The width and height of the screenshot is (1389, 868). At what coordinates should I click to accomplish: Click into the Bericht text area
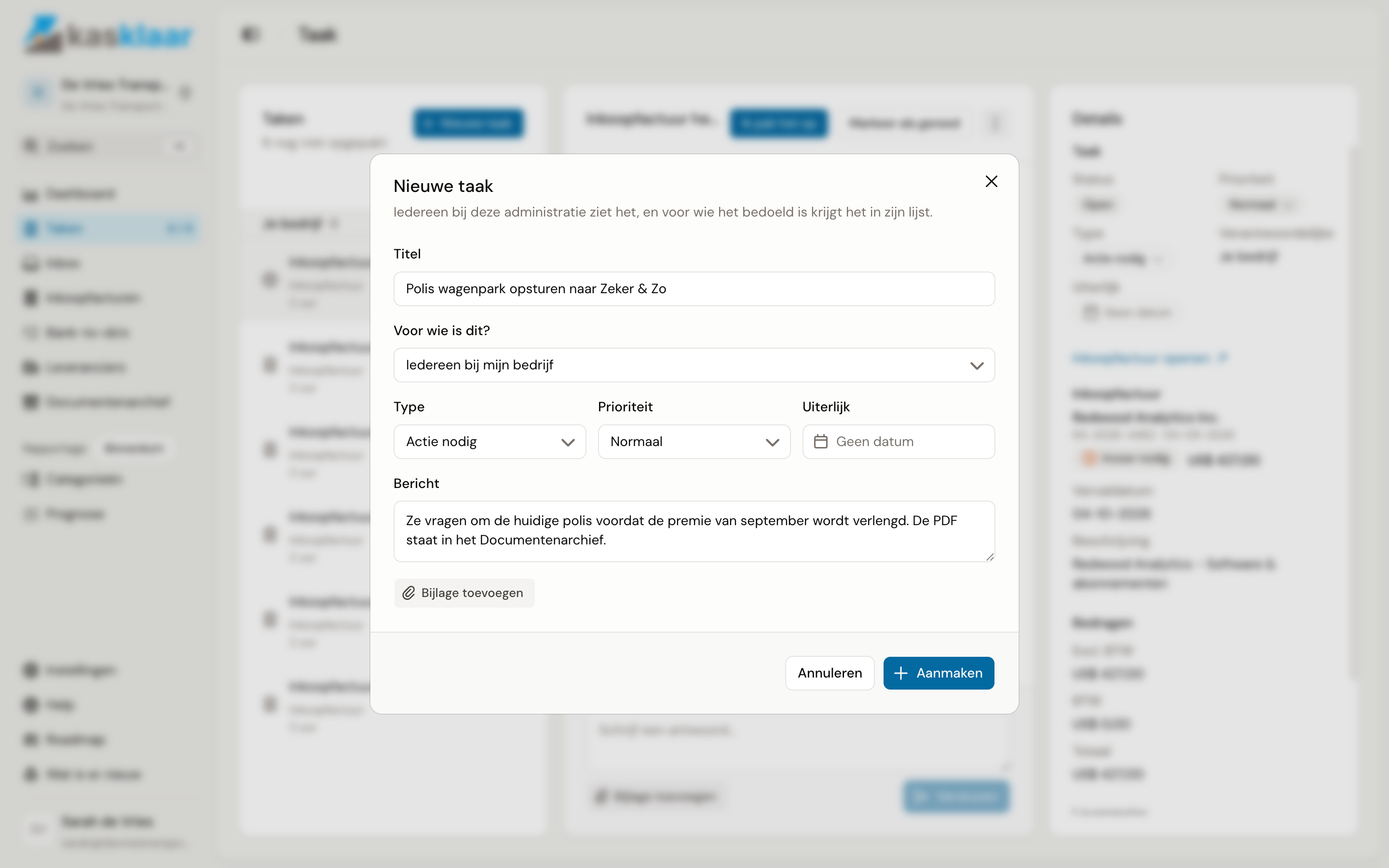694,531
